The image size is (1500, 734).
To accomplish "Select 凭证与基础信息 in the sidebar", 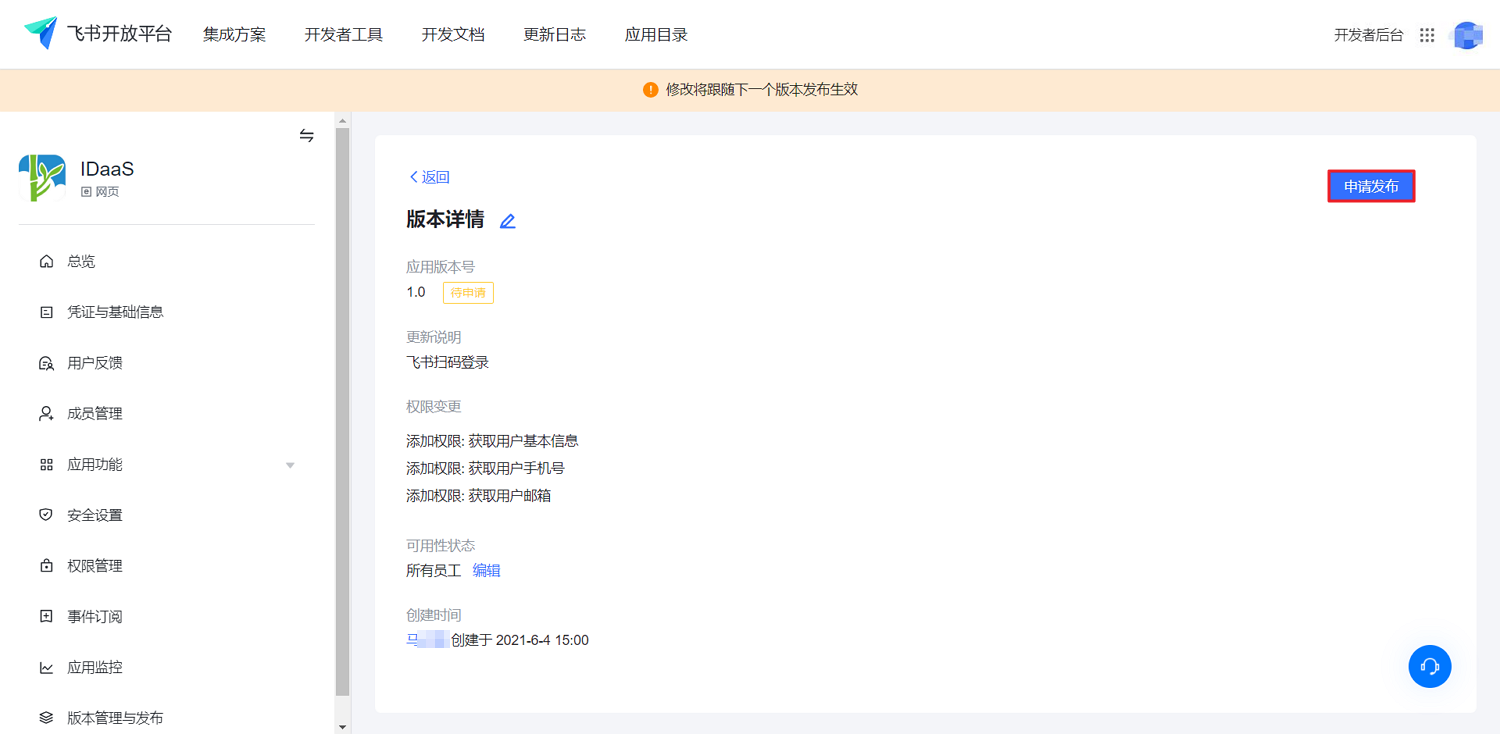I will tap(115, 312).
